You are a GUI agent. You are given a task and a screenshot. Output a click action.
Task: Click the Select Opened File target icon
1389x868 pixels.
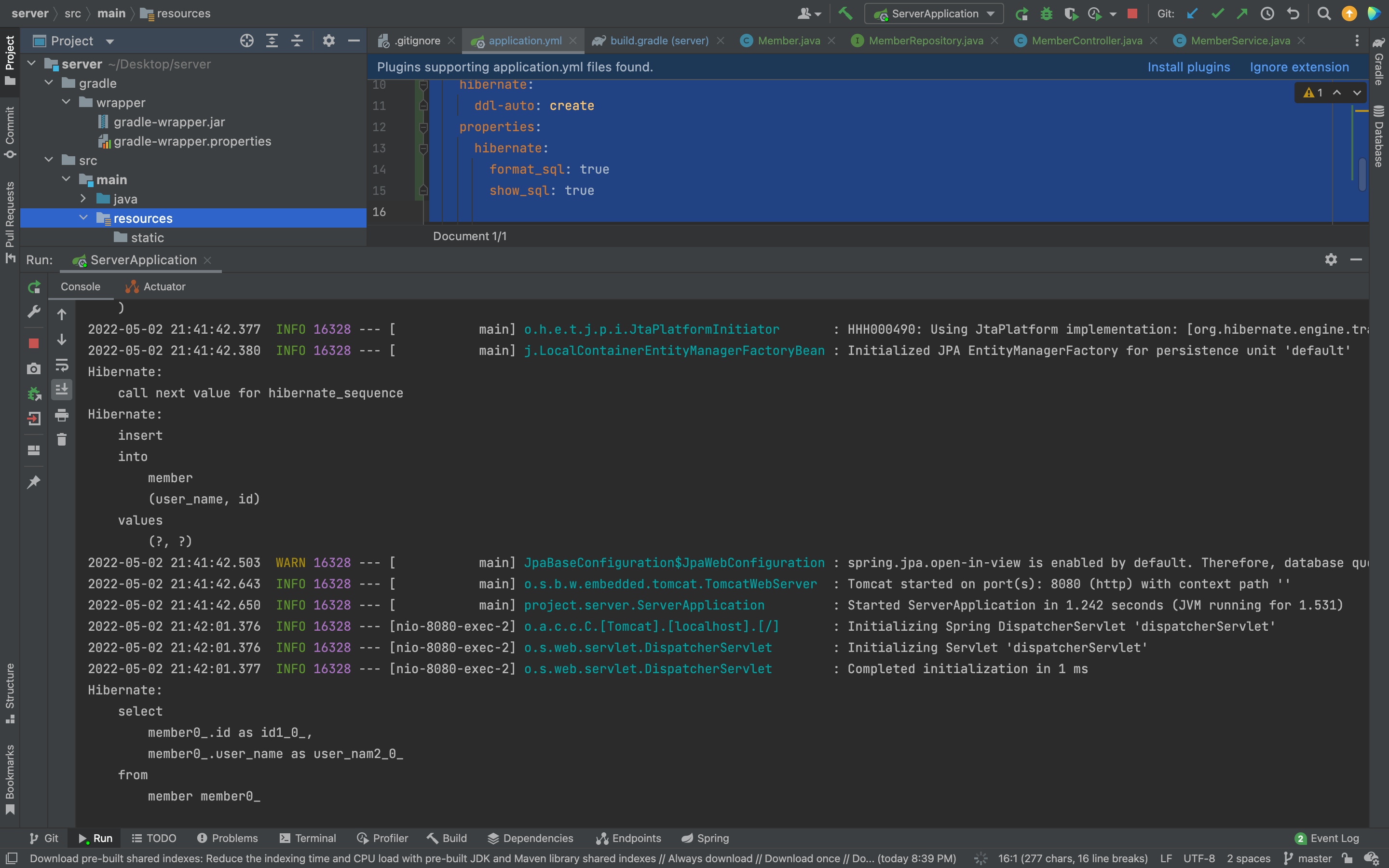pos(247,41)
